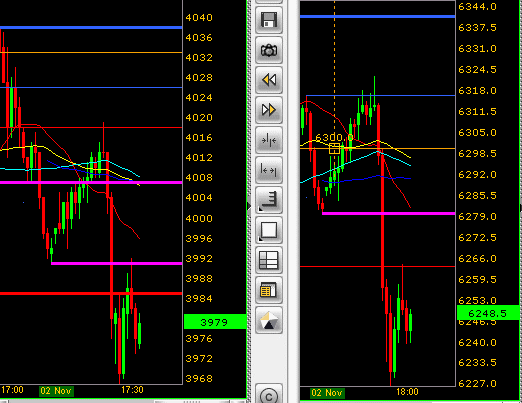Click the horizontal scrollbar under left chart
Image resolution: width=522 pixels, height=403 pixels.
click(x=123, y=401)
